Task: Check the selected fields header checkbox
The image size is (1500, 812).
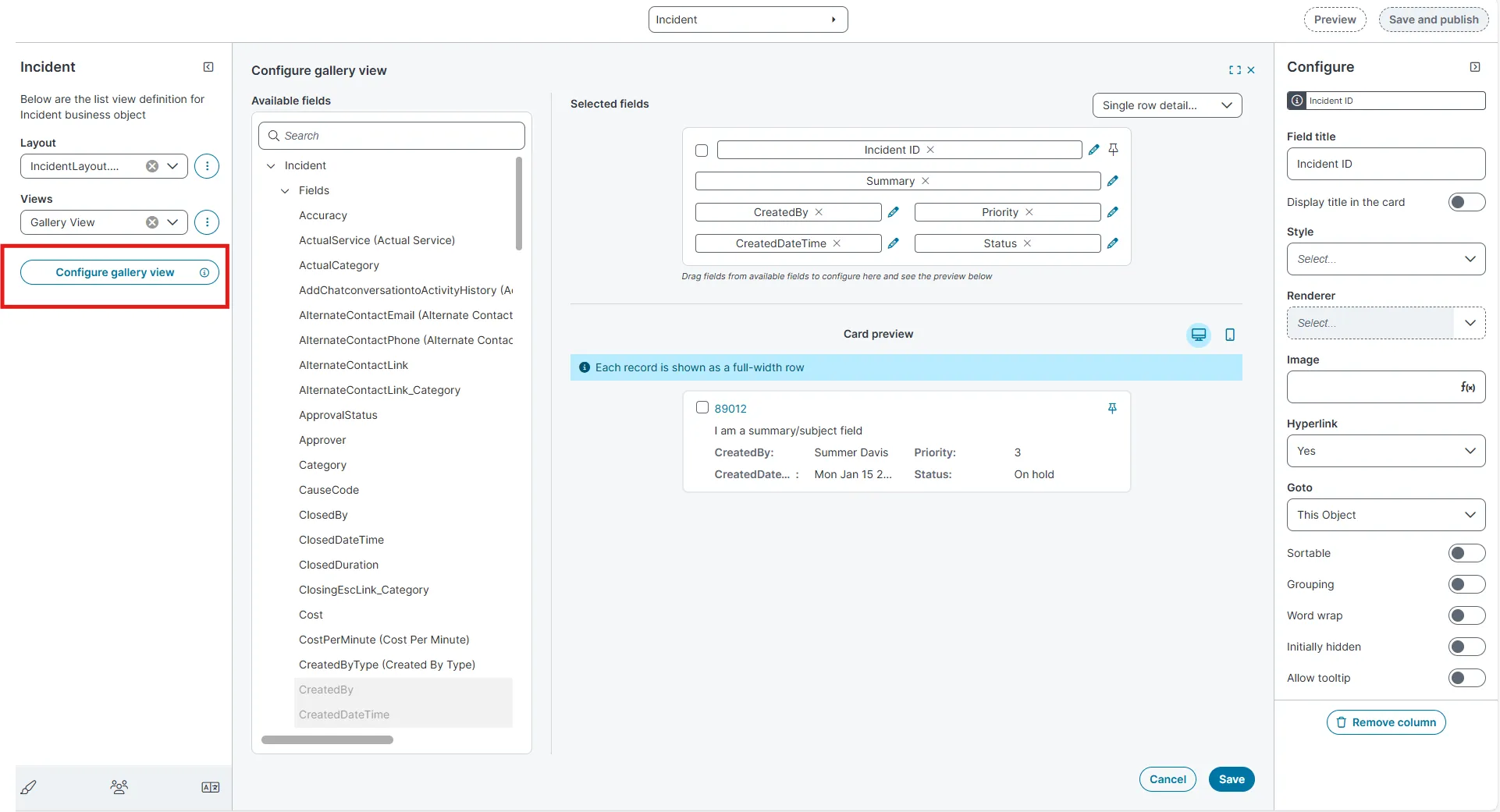Action: pos(702,151)
